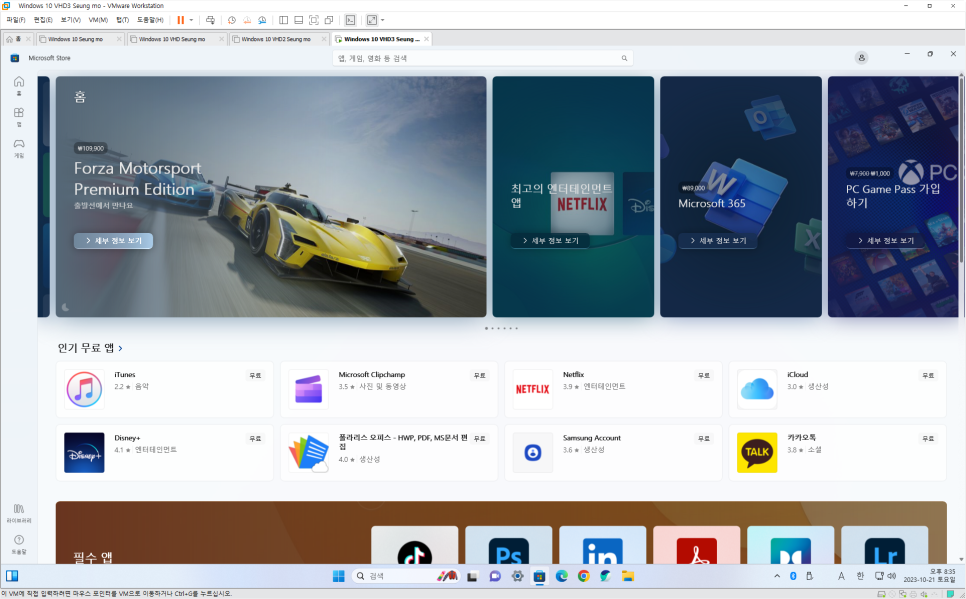Revert to snapshot toolbar icon
This screenshot has height=599, width=966.
tap(247, 20)
